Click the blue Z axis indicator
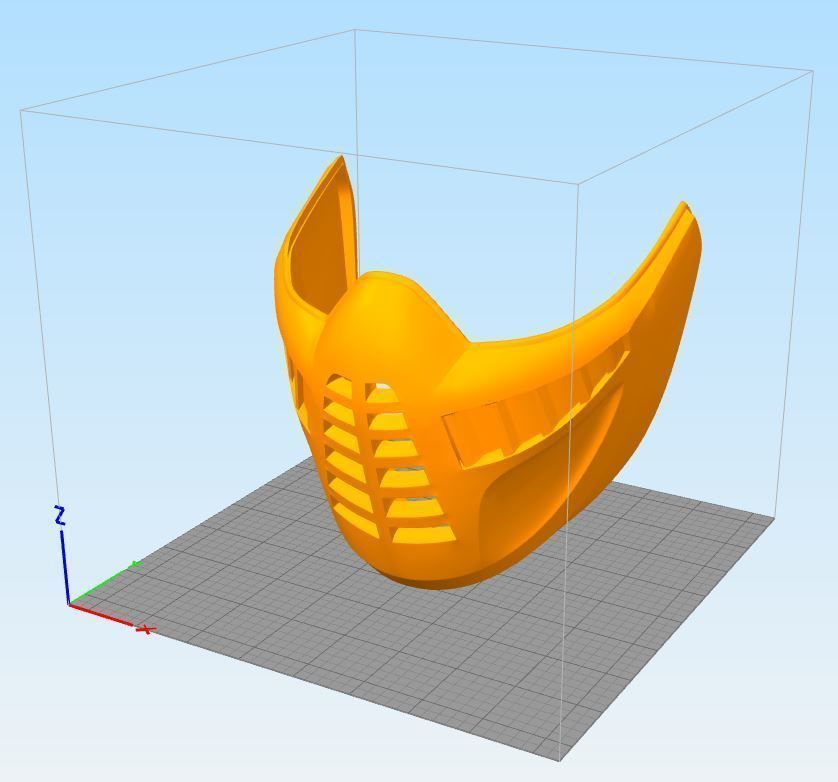Image resolution: width=838 pixels, height=782 pixels. click(63, 554)
